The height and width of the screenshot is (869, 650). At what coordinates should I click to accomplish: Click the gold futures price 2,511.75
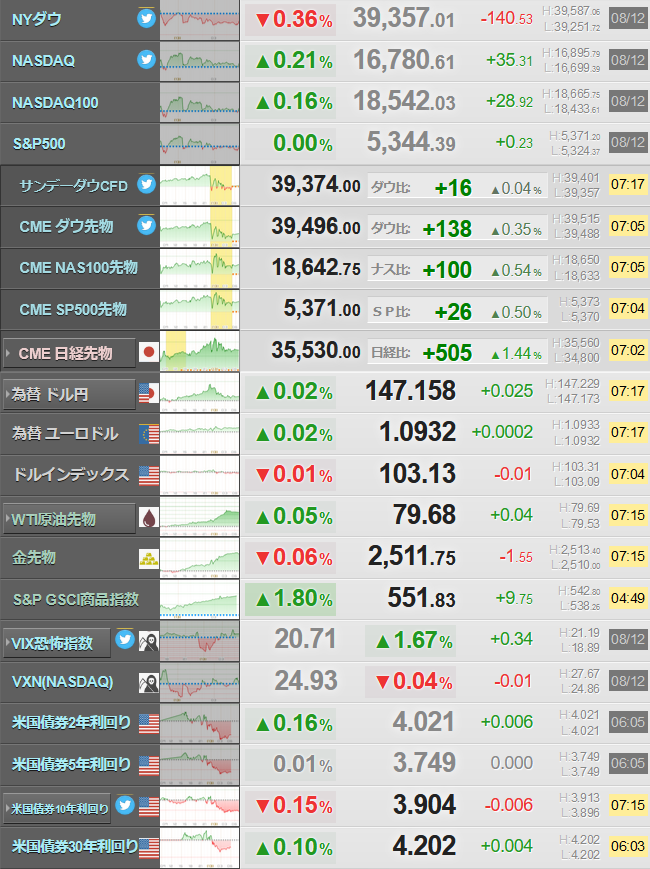pyautogui.click(x=412, y=556)
